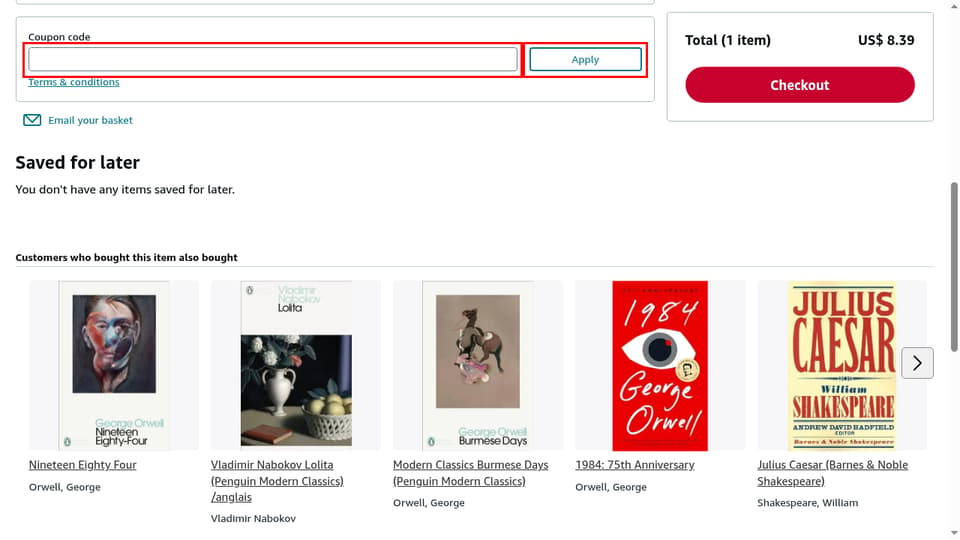
Task: Click 'Customers who bought this item also bought'
Action: click(126, 258)
